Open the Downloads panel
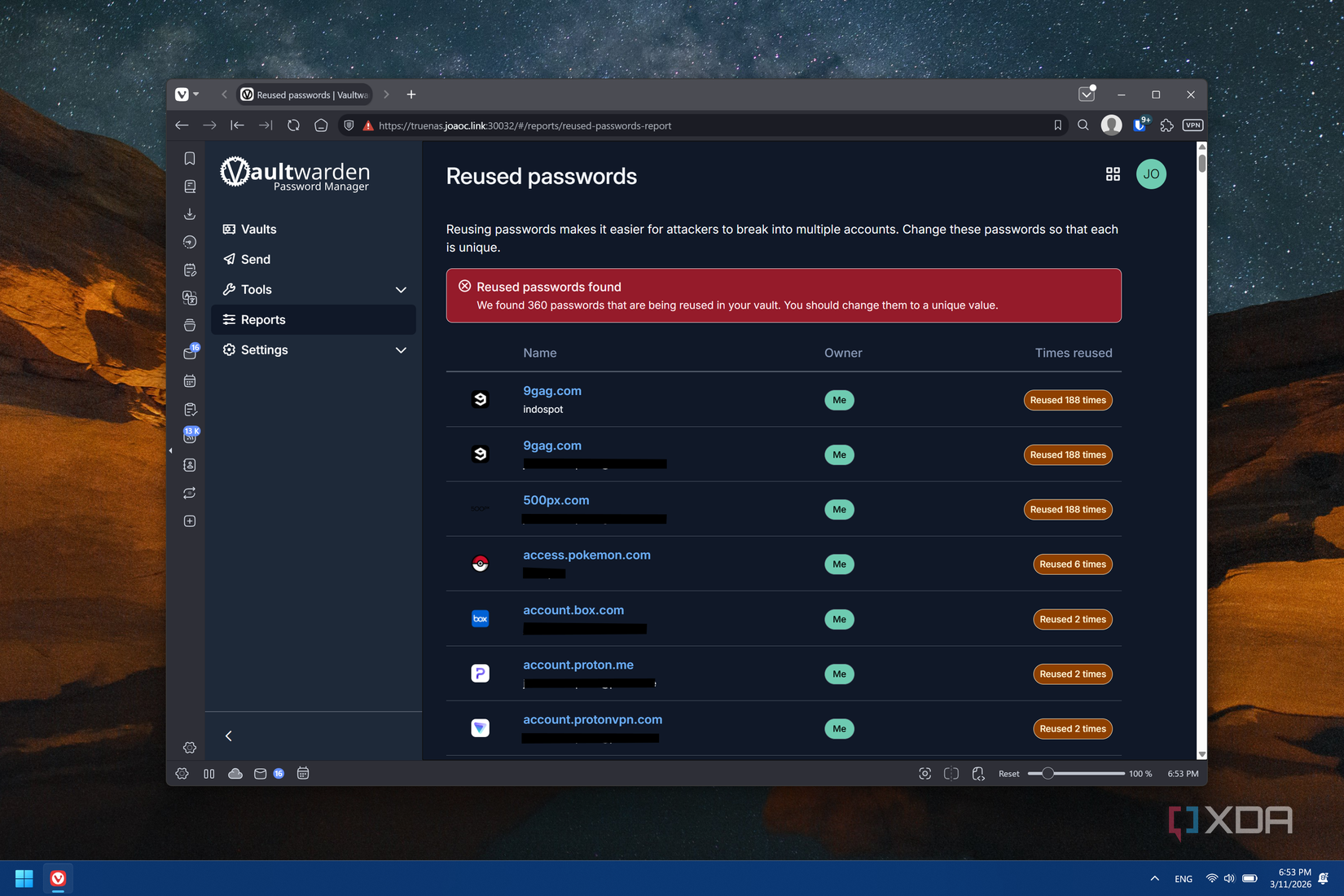 coord(190,214)
